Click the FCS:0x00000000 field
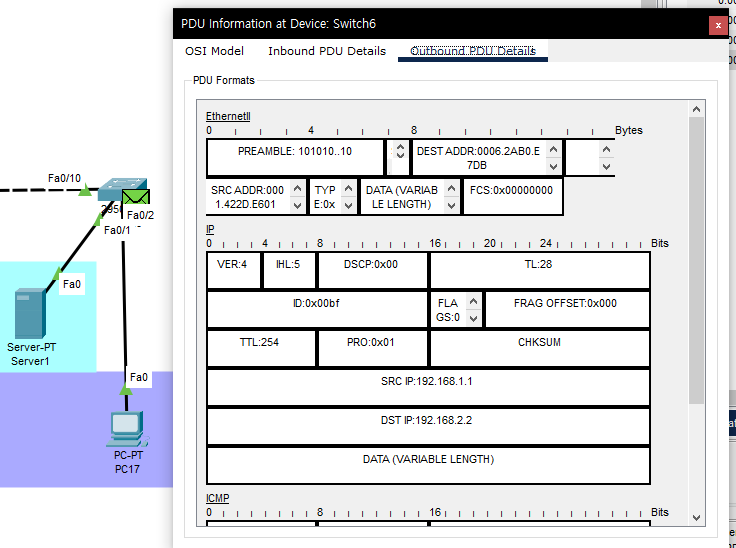Screen dimensions: 736x548 [513, 197]
